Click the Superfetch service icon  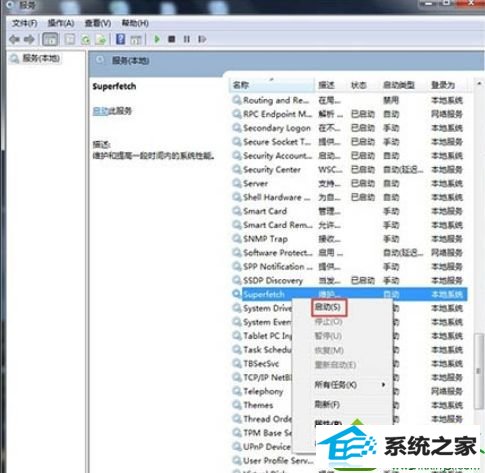click(x=237, y=294)
